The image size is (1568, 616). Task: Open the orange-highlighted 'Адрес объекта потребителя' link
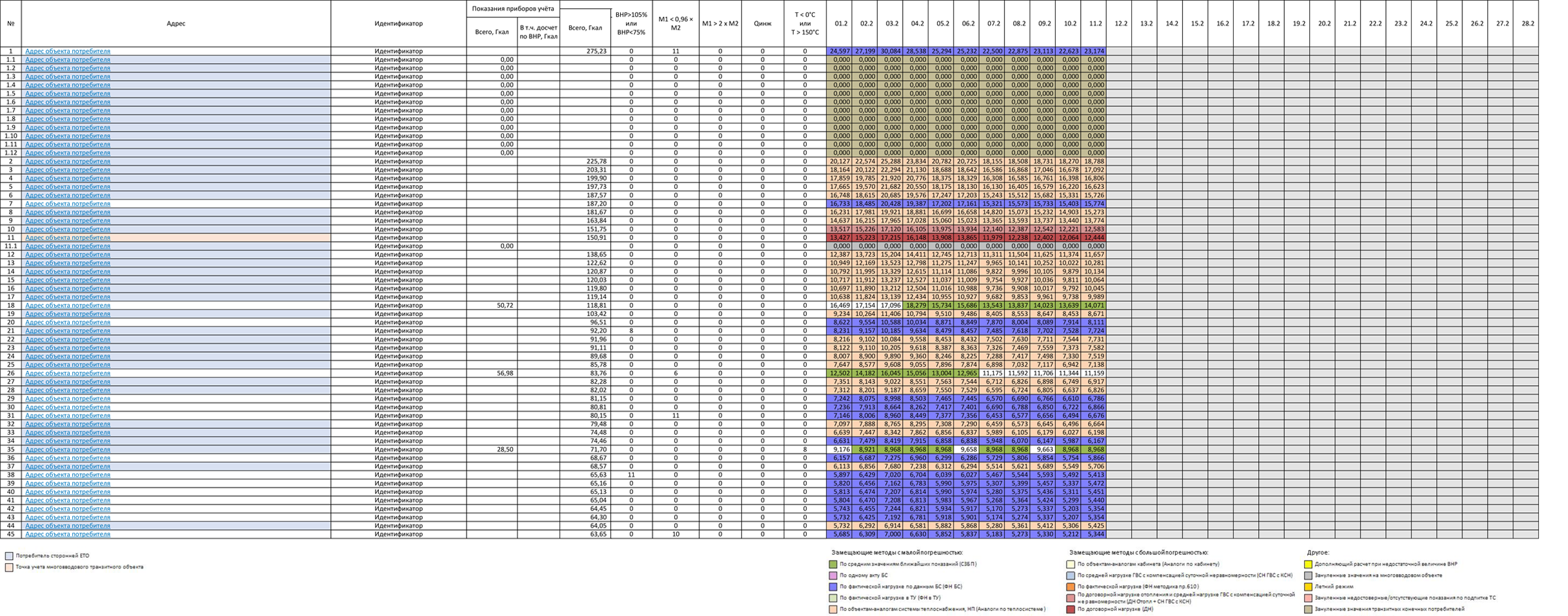[x=68, y=238]
